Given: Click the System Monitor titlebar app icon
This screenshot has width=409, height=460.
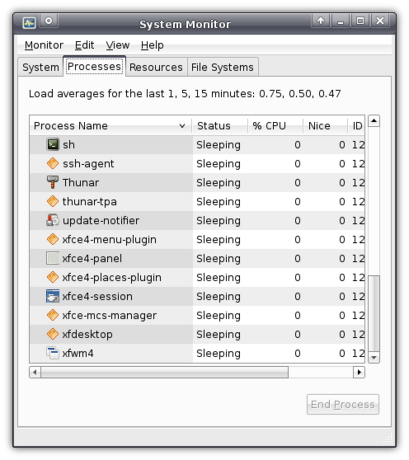Looking at the screenshot, I should coord(29,23).
